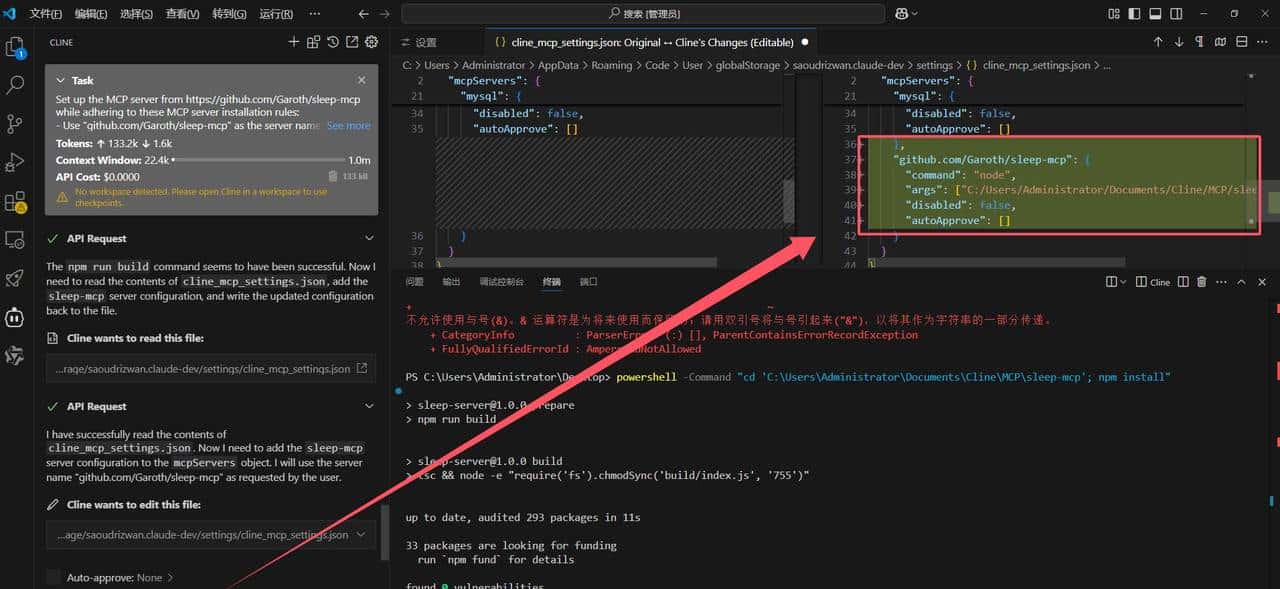Open the terminal profile dropdown arrow
Image resolution: width=1280 pixels, height=589 pixels.
[x=1123, y=282]
